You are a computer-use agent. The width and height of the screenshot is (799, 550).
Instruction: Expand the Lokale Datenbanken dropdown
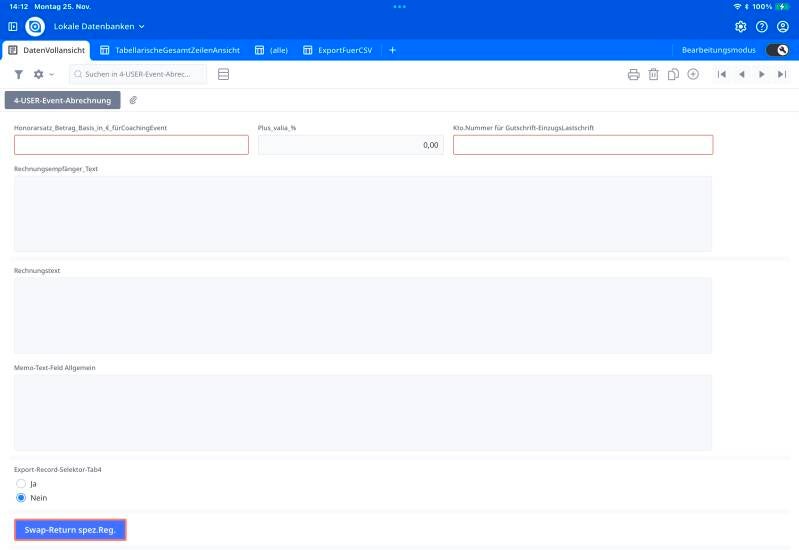click(99, 26)
